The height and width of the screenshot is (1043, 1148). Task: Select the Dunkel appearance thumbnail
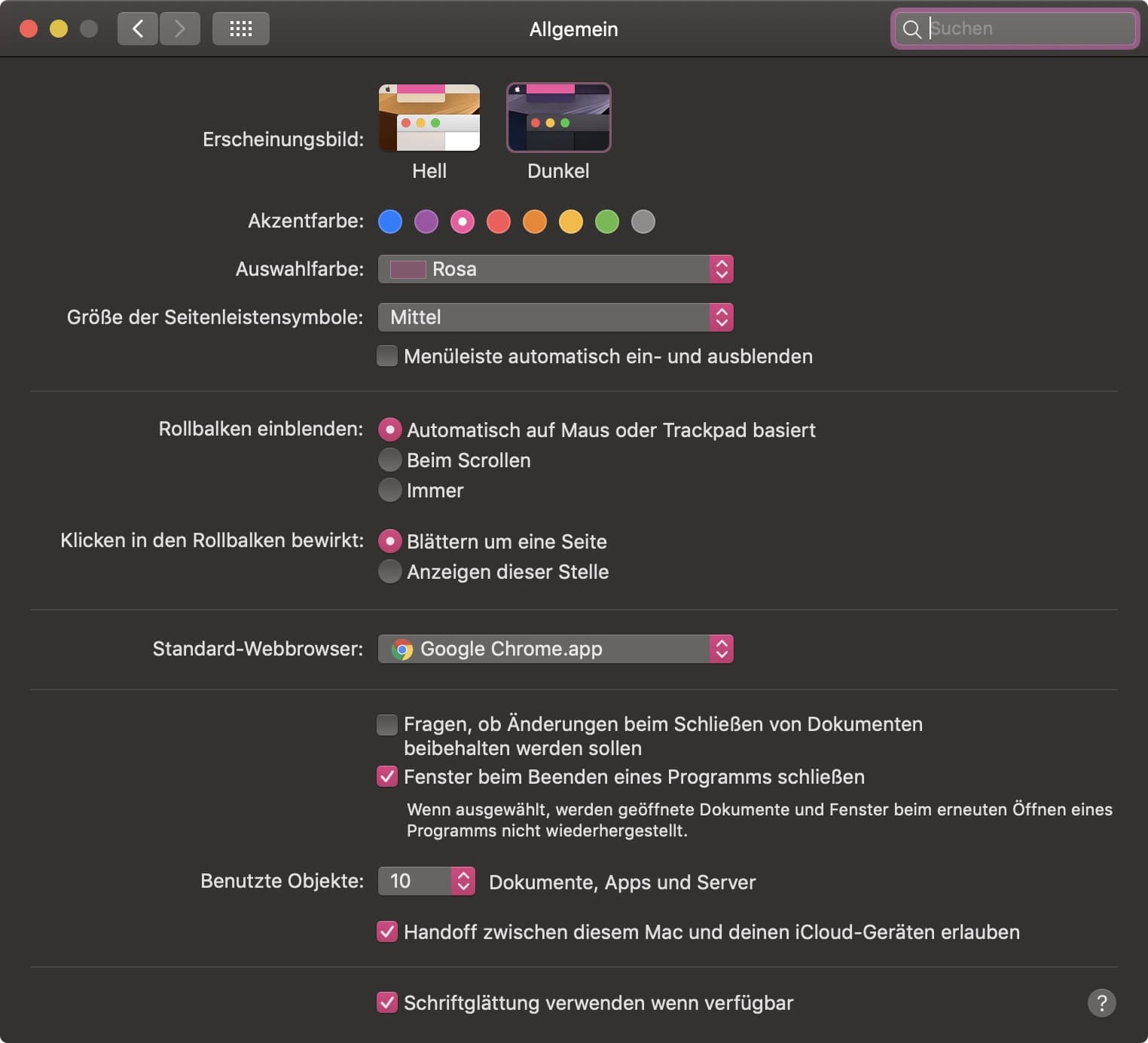tap(558, 118)
